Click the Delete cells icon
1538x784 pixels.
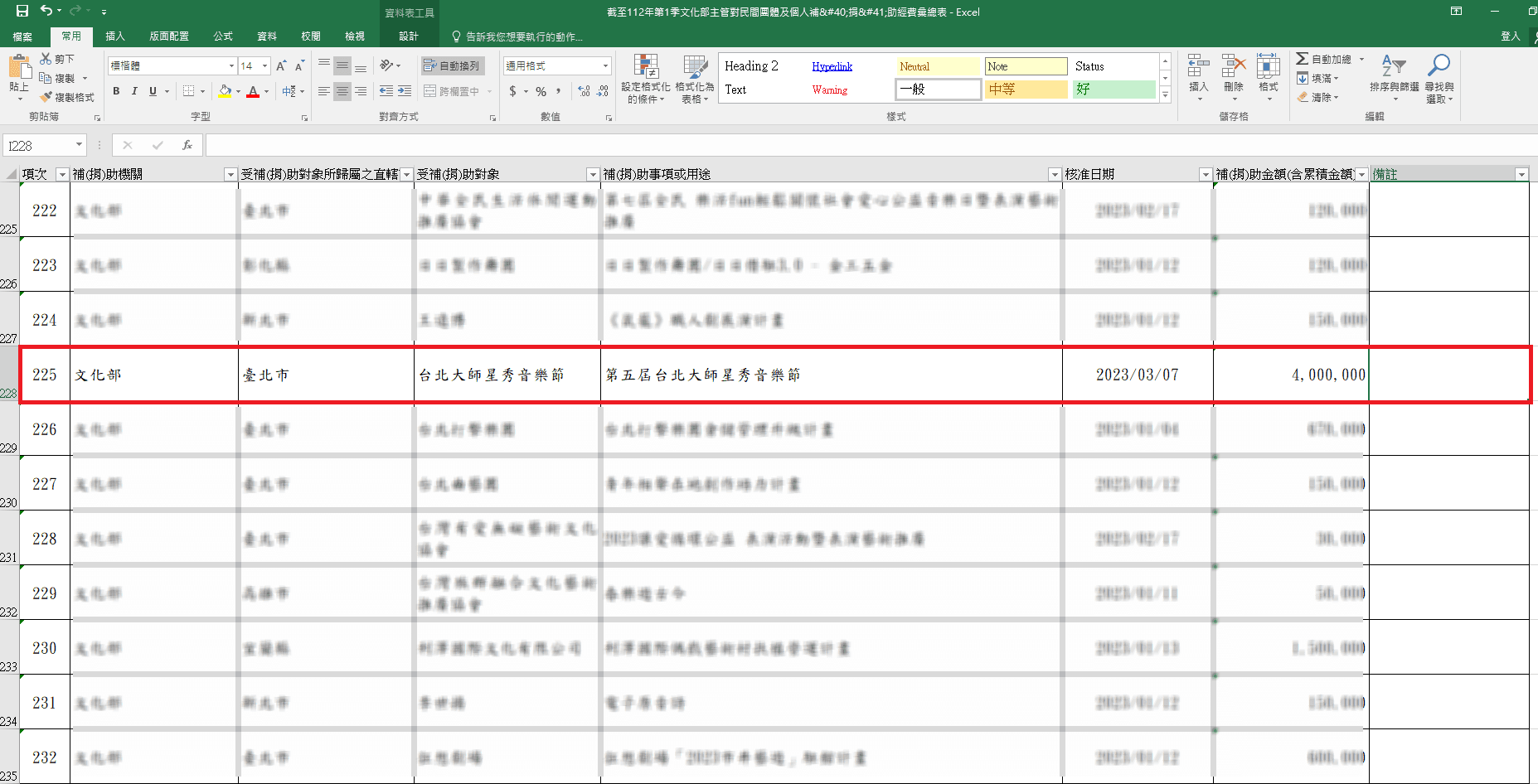point(1234,65)
